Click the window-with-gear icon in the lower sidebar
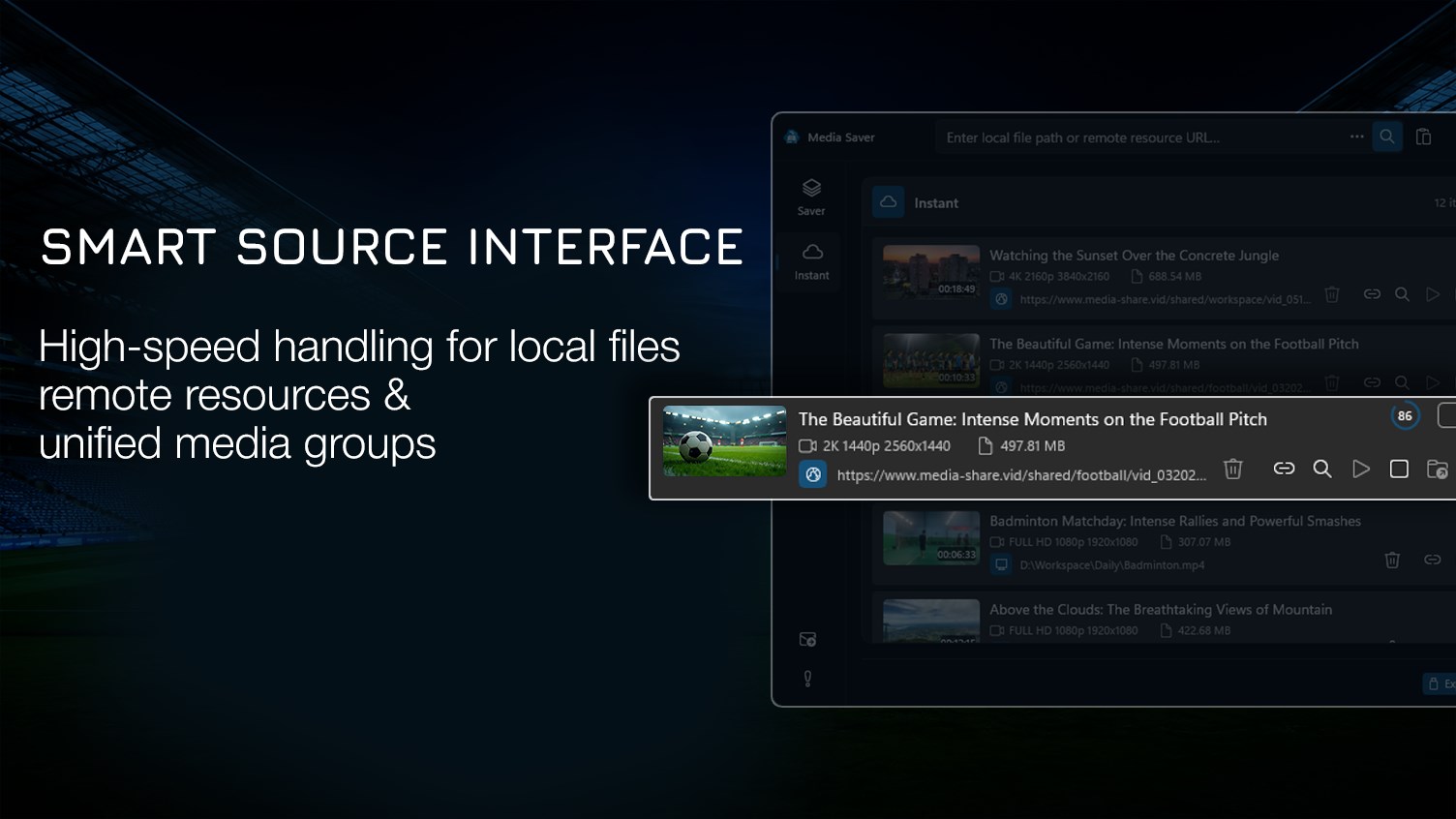The image size is (1456, 819). pyautogui.click(x=807, y=639)
